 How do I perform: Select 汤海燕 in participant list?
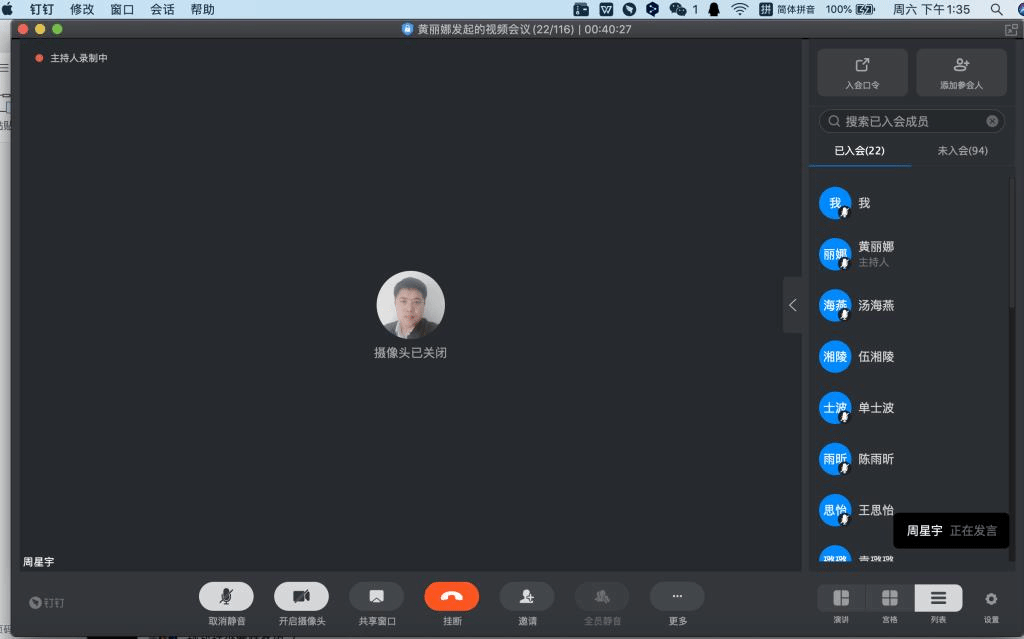(876, 305)
